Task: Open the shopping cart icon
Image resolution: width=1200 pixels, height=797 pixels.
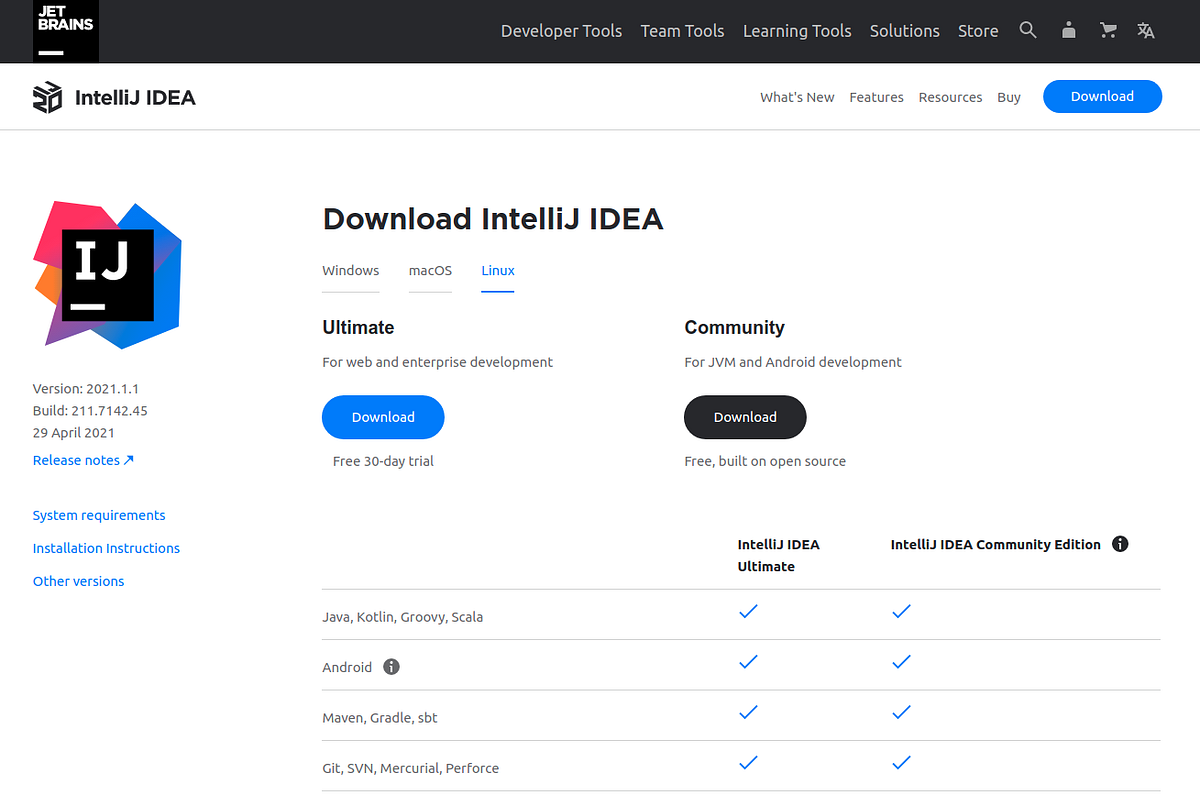Action: click(1107, 30)
